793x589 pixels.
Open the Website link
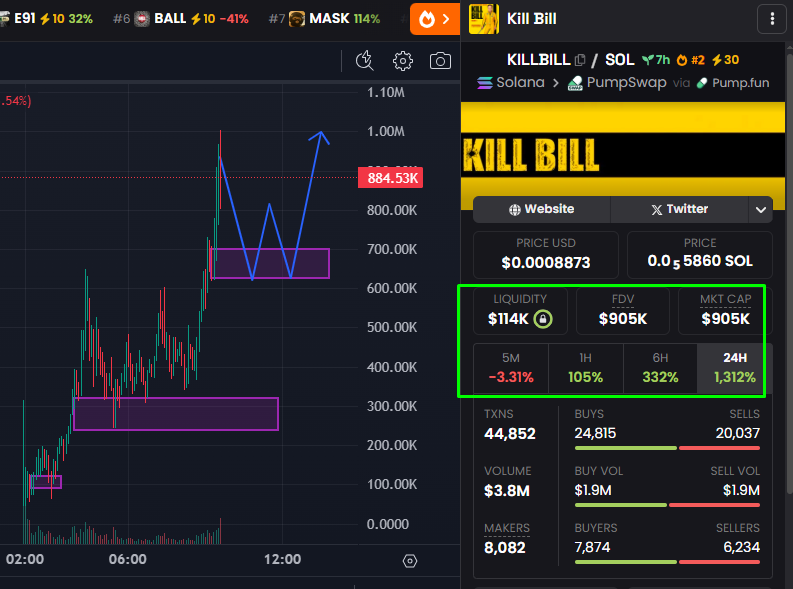tap(542, 209)
